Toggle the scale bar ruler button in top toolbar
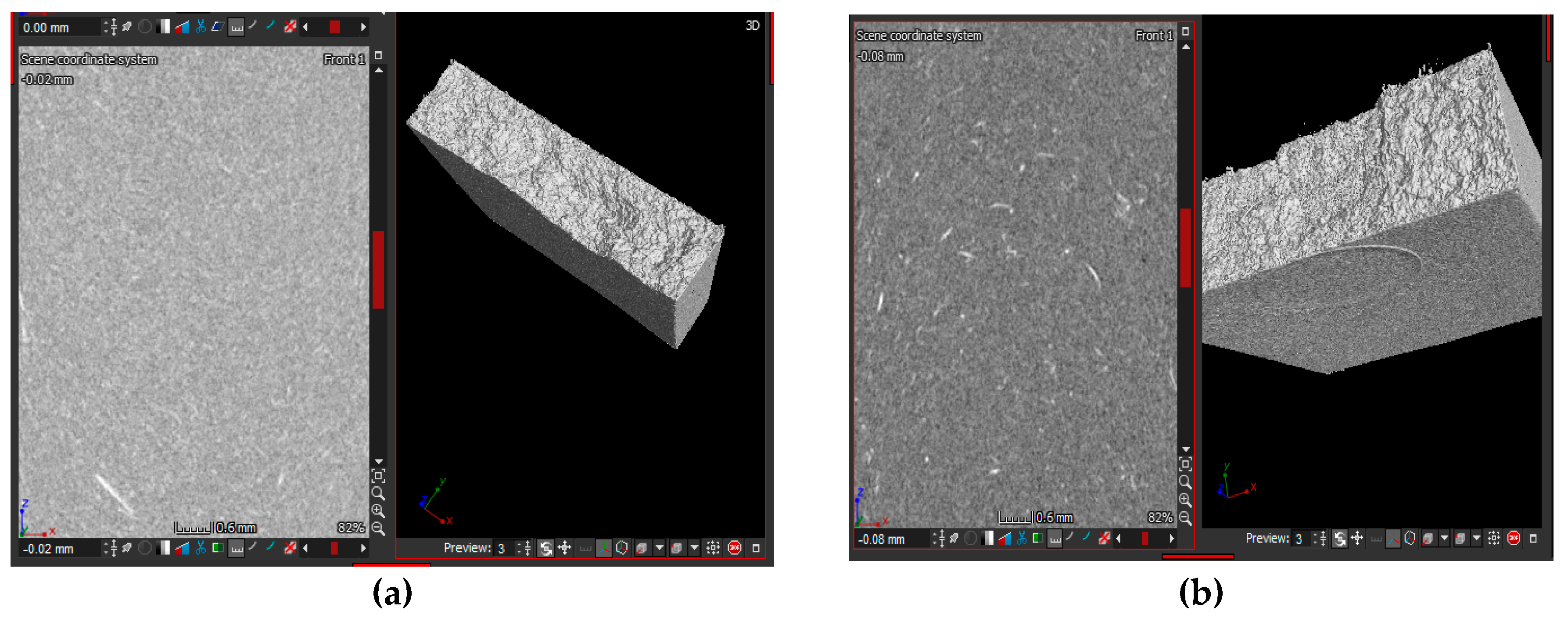Image resolution: width=1568 pixels, height=618 pixels. tap(236, 27)
